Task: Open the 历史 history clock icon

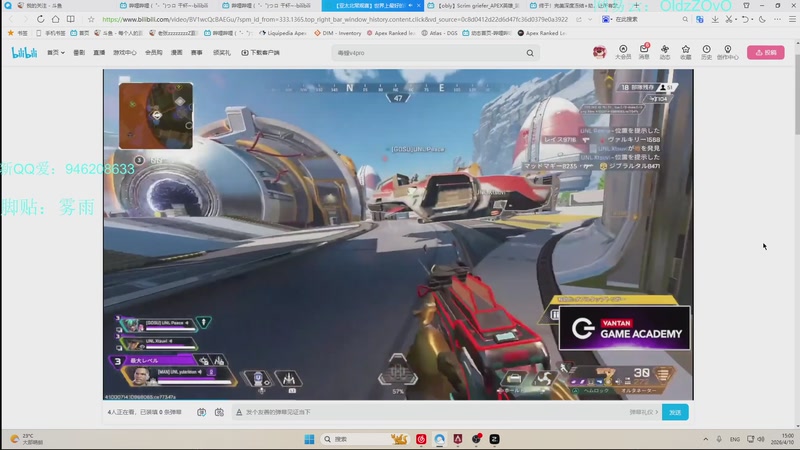Action: (x=706, y=52)
